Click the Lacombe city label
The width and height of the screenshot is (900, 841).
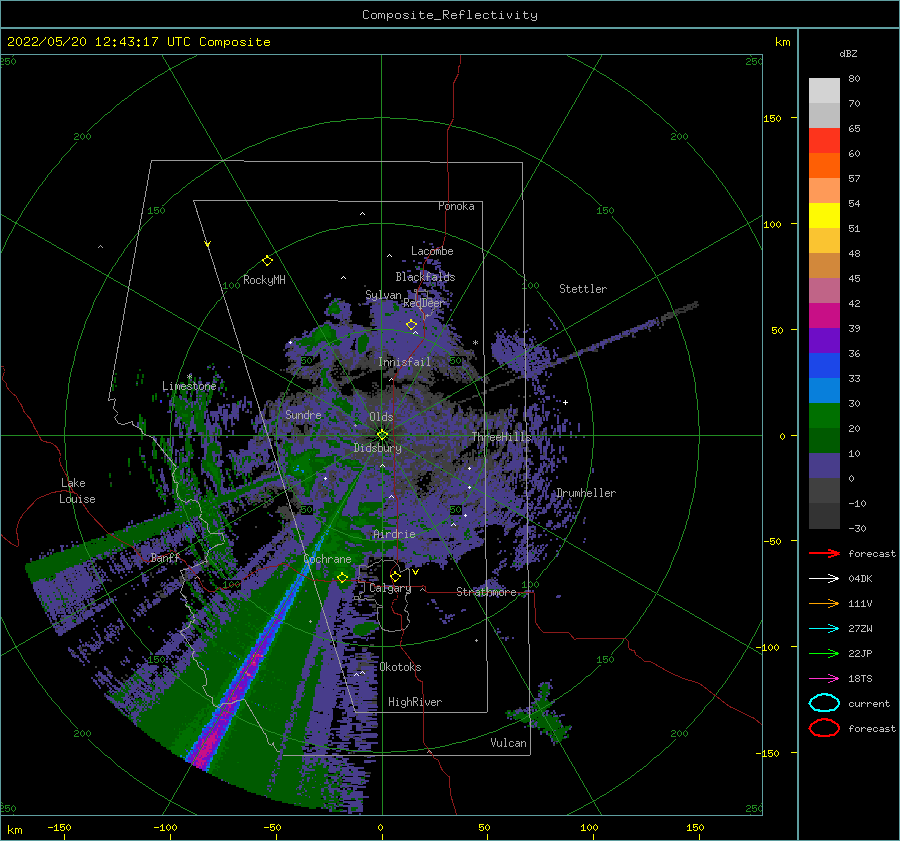click(432, 251)
